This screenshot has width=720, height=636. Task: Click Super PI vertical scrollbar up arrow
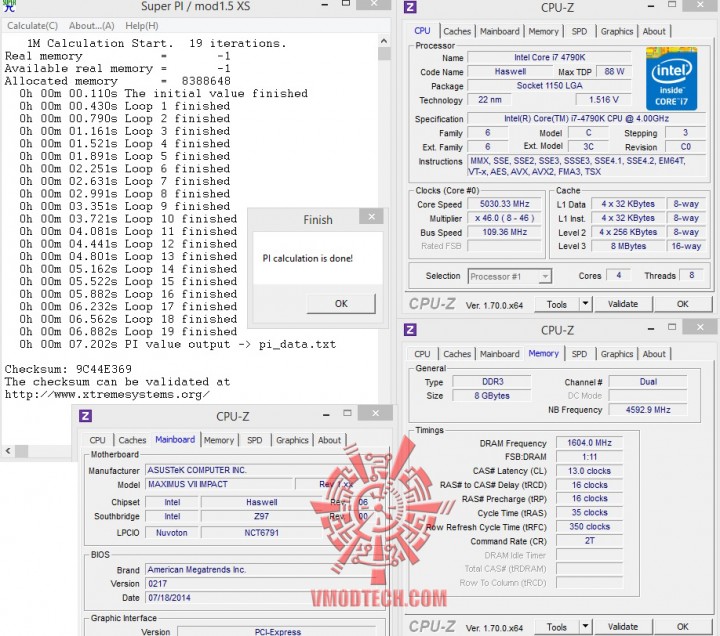384,41
